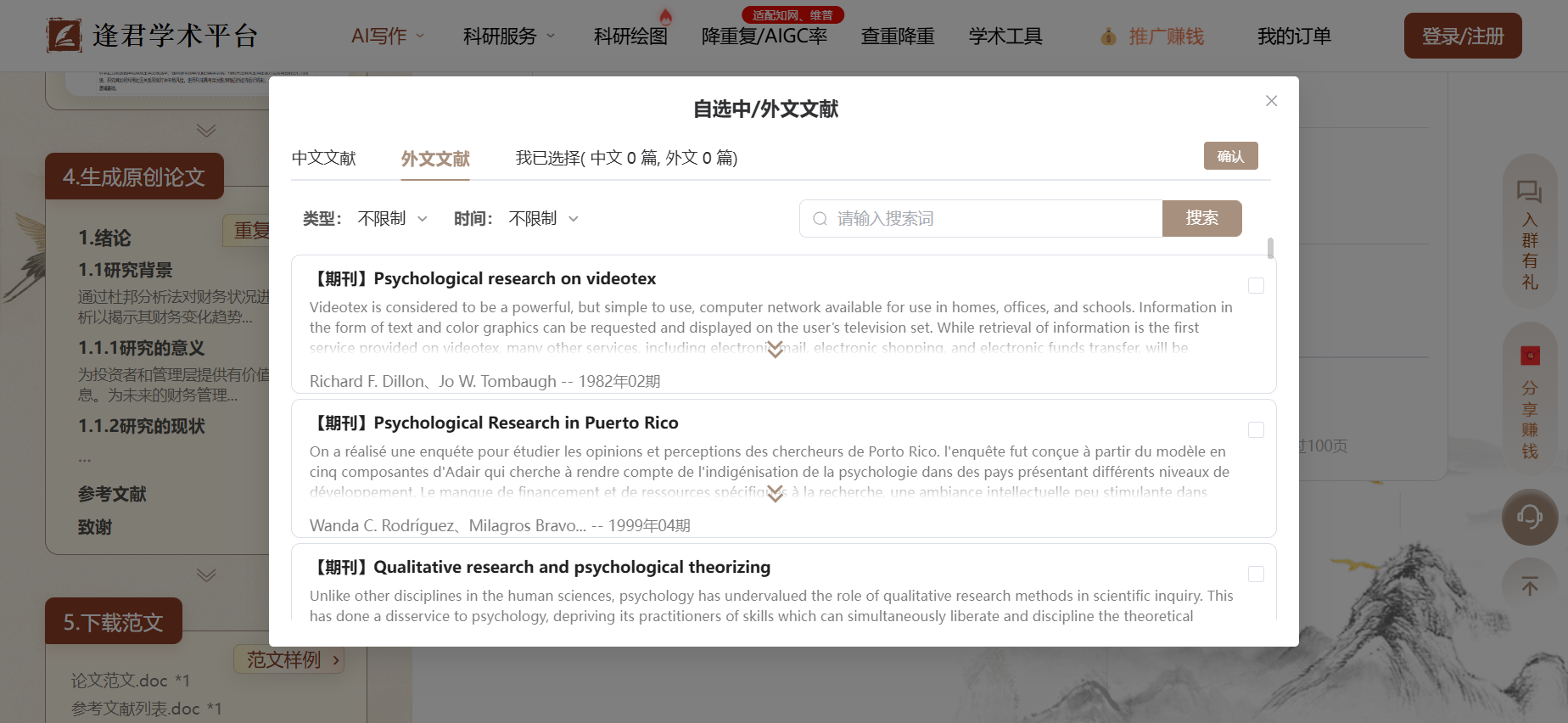Click title Psychological Research in Puerto Rico
Viewport: 1568px width, 723px height.
(x=526, y=423)
